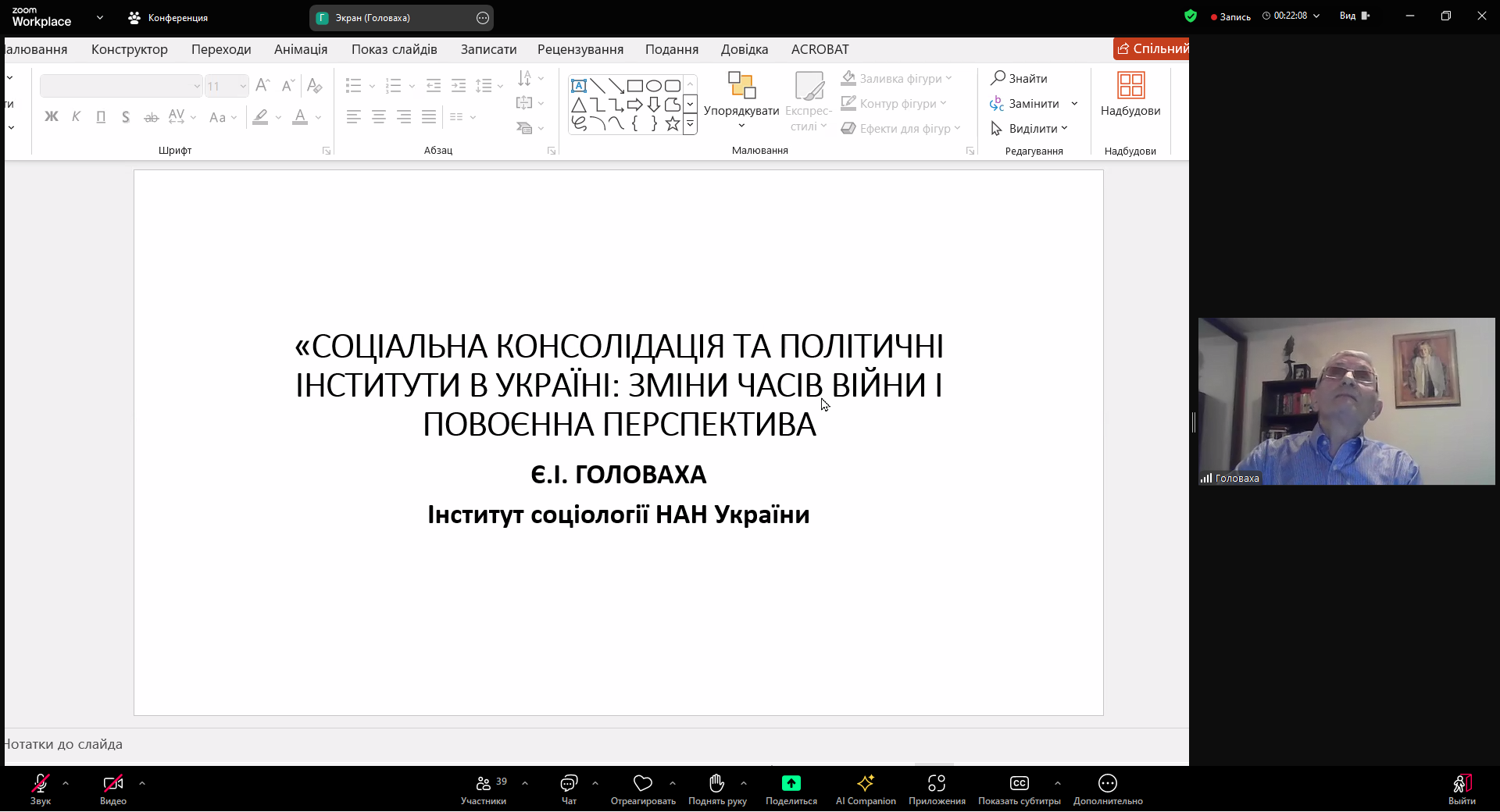Open screen share options ellipsis for Экран (Головаха)
1500x812 pixels.
pyautogui.click(x=483, y=18)
